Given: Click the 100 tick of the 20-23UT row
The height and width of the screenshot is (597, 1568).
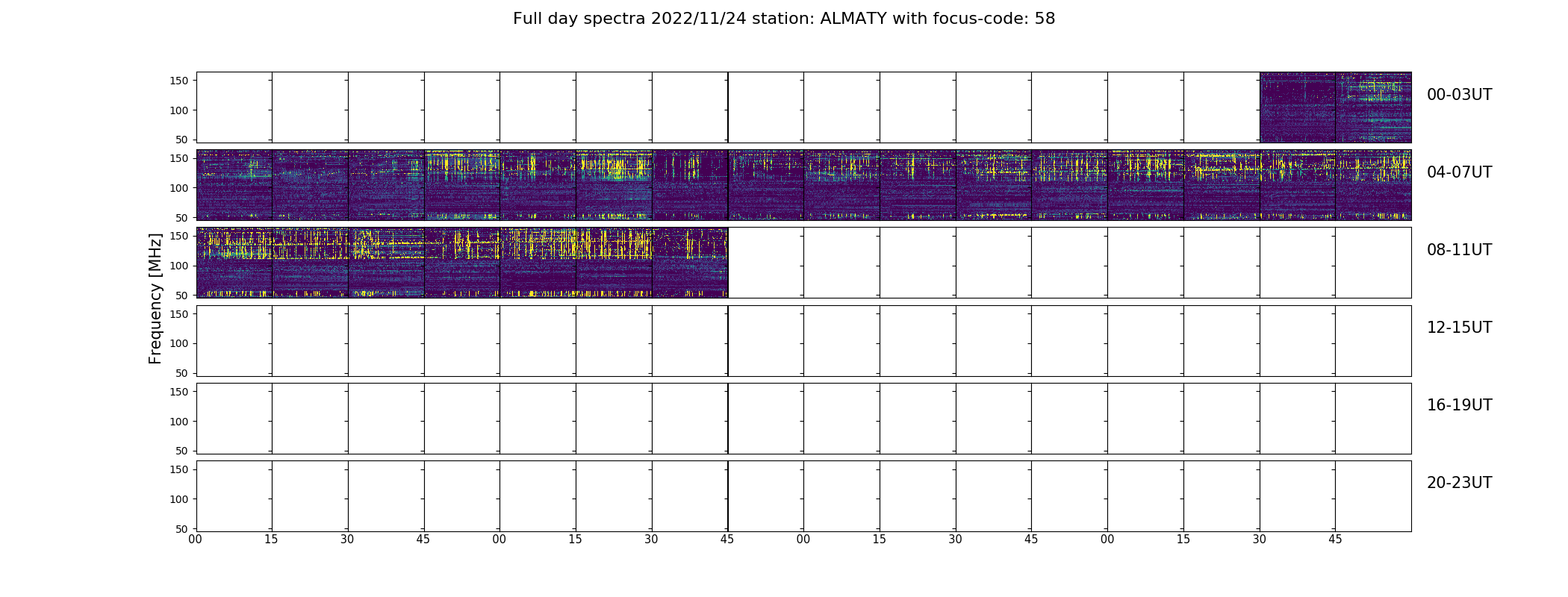Looking at the screenshot, I should [x=179, y=499].
